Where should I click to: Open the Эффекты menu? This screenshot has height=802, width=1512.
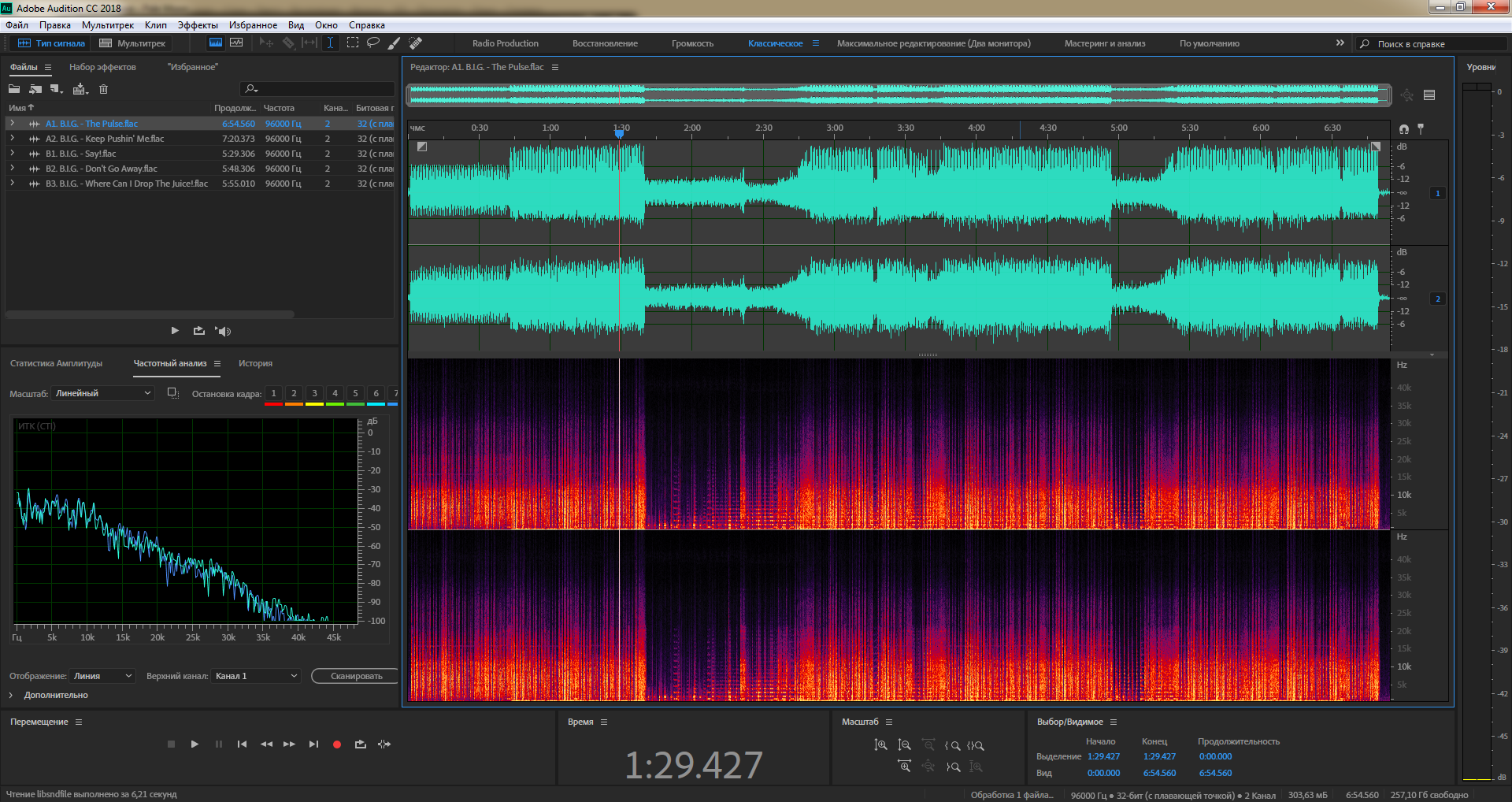[198, 25]
